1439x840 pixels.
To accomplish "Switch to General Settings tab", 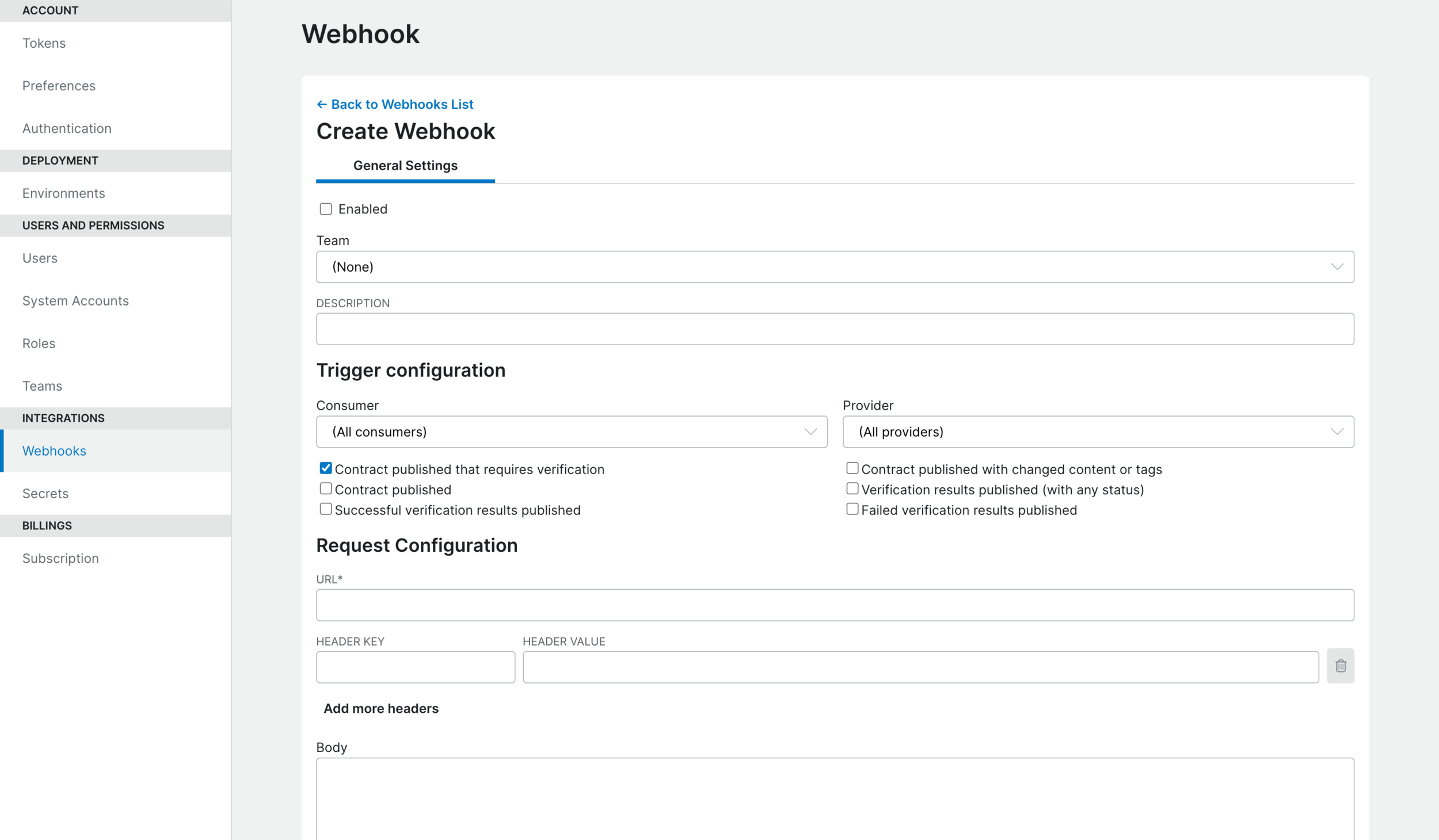I will click(x=405, y=166).
